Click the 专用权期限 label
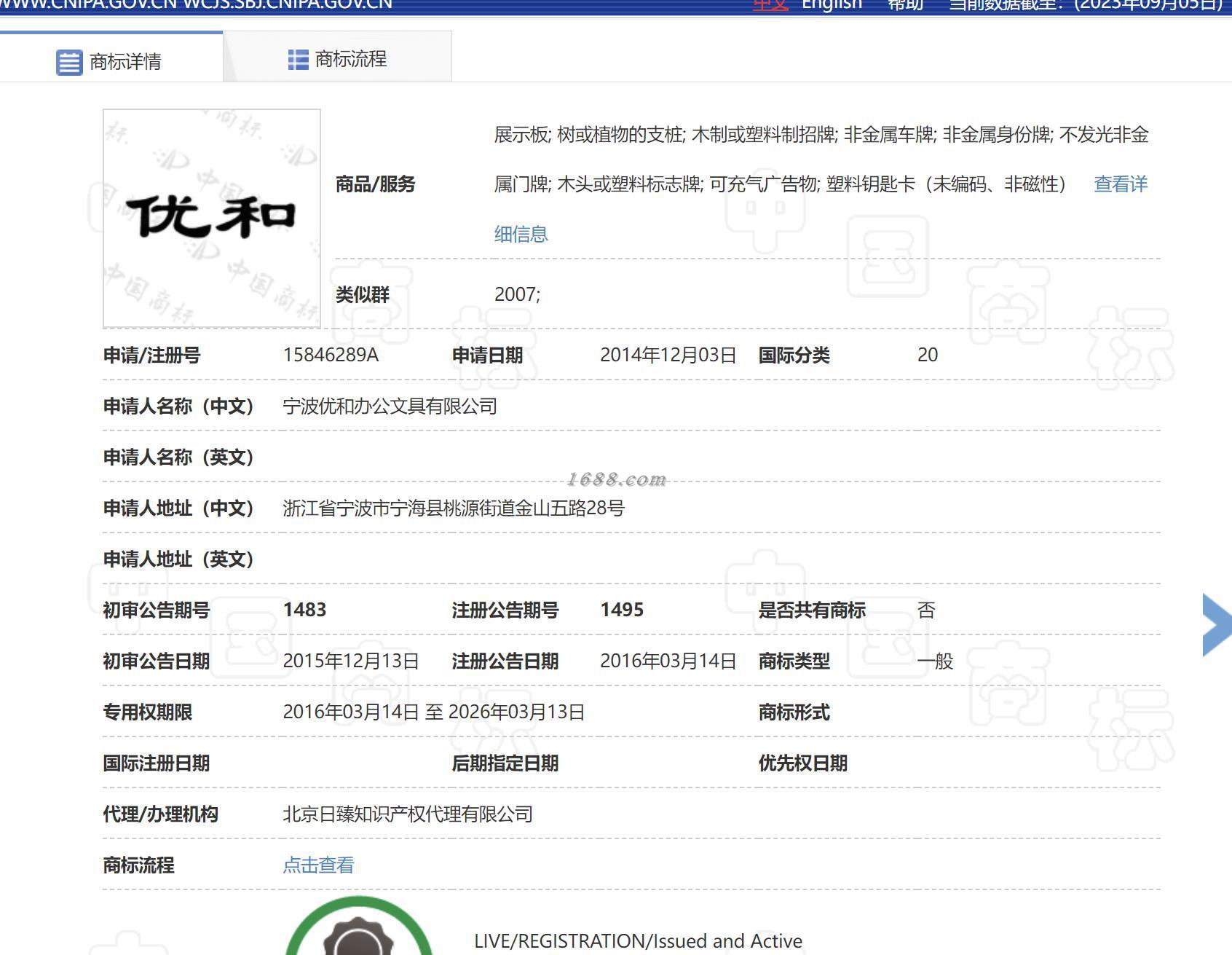The image size is (1232, 955). point(148,712)
